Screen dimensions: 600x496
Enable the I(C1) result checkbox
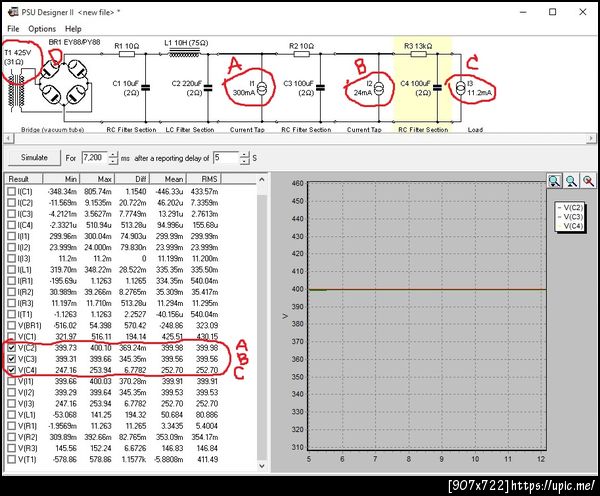pos(11,191)
